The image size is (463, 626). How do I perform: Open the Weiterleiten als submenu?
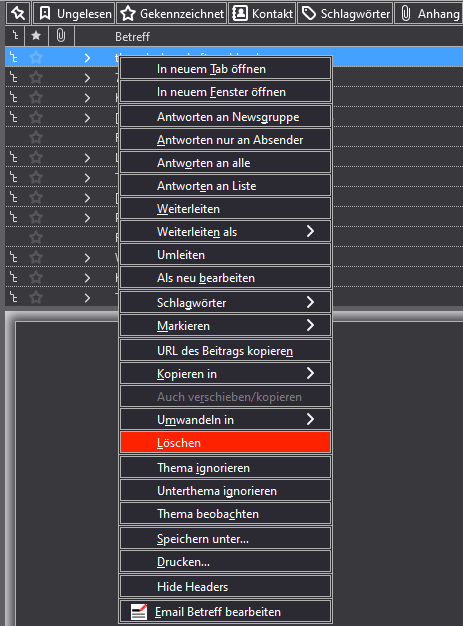[x=226, y=232]
